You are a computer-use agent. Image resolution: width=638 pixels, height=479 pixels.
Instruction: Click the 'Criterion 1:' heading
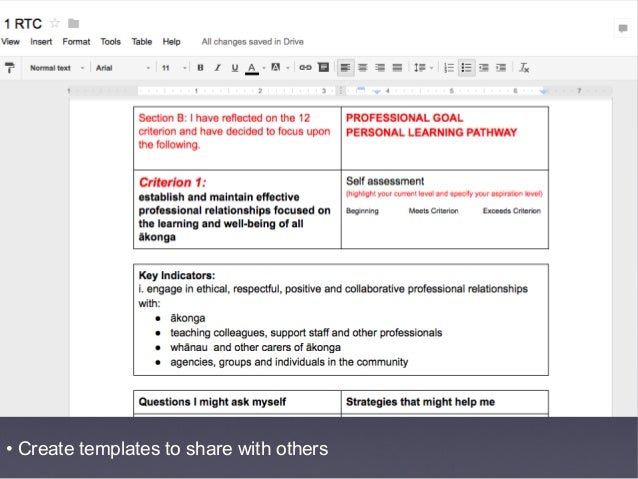173,182
